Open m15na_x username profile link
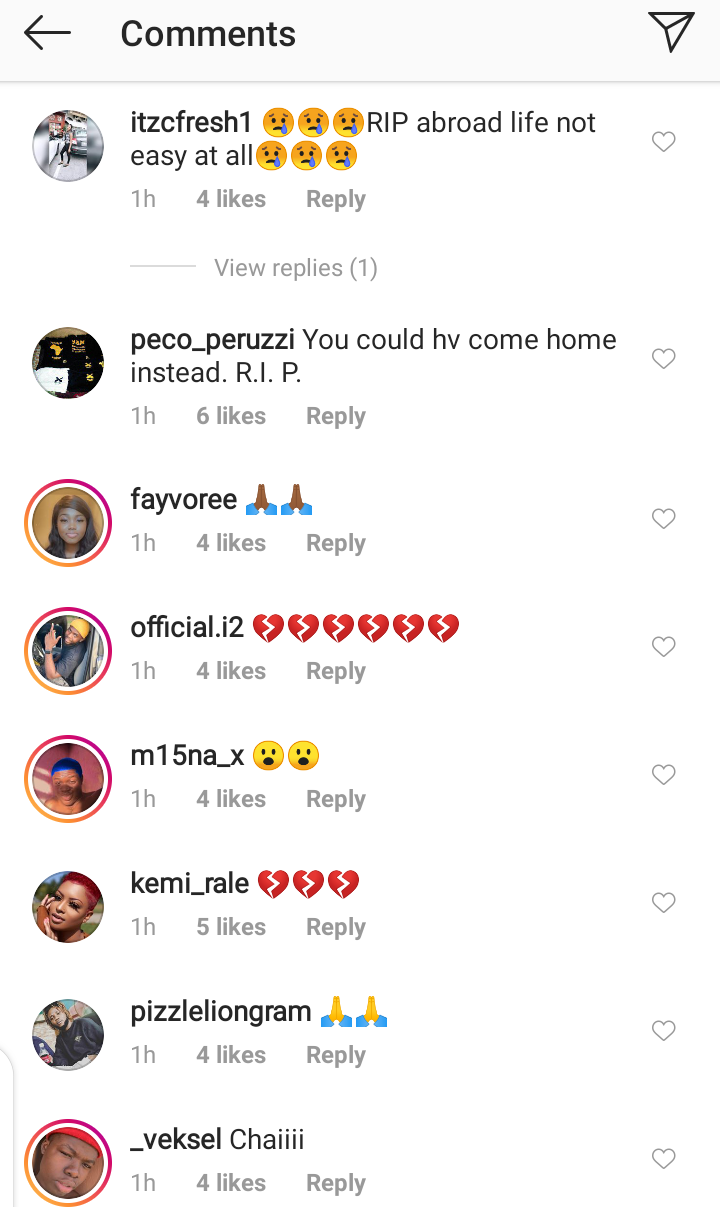720x1207 pixels. [x=187, y=756]
